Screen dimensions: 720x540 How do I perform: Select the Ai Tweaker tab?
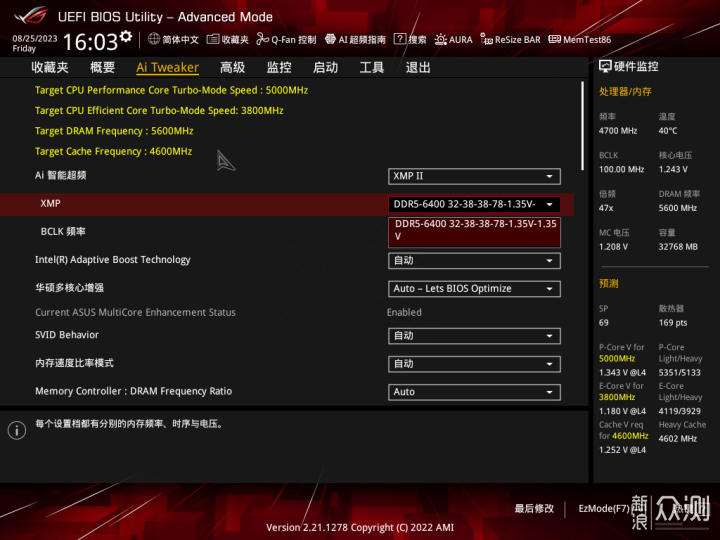[x=168, y=68]
